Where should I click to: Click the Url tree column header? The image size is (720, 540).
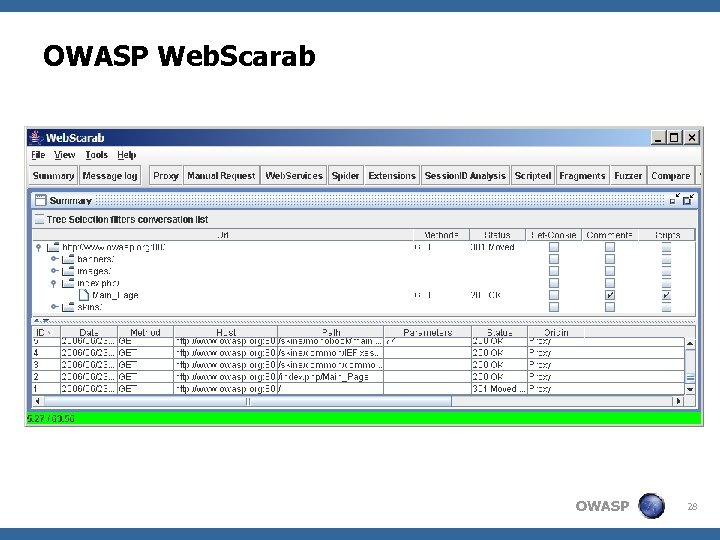pyautogui.click(x=223, y=235)
